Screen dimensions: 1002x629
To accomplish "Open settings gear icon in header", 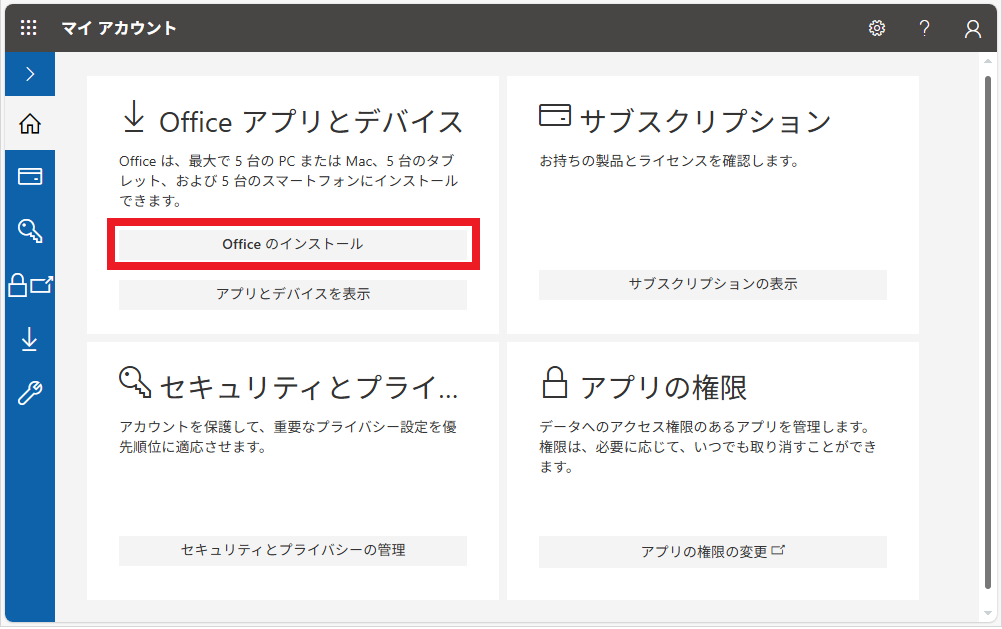I will 877,28.
